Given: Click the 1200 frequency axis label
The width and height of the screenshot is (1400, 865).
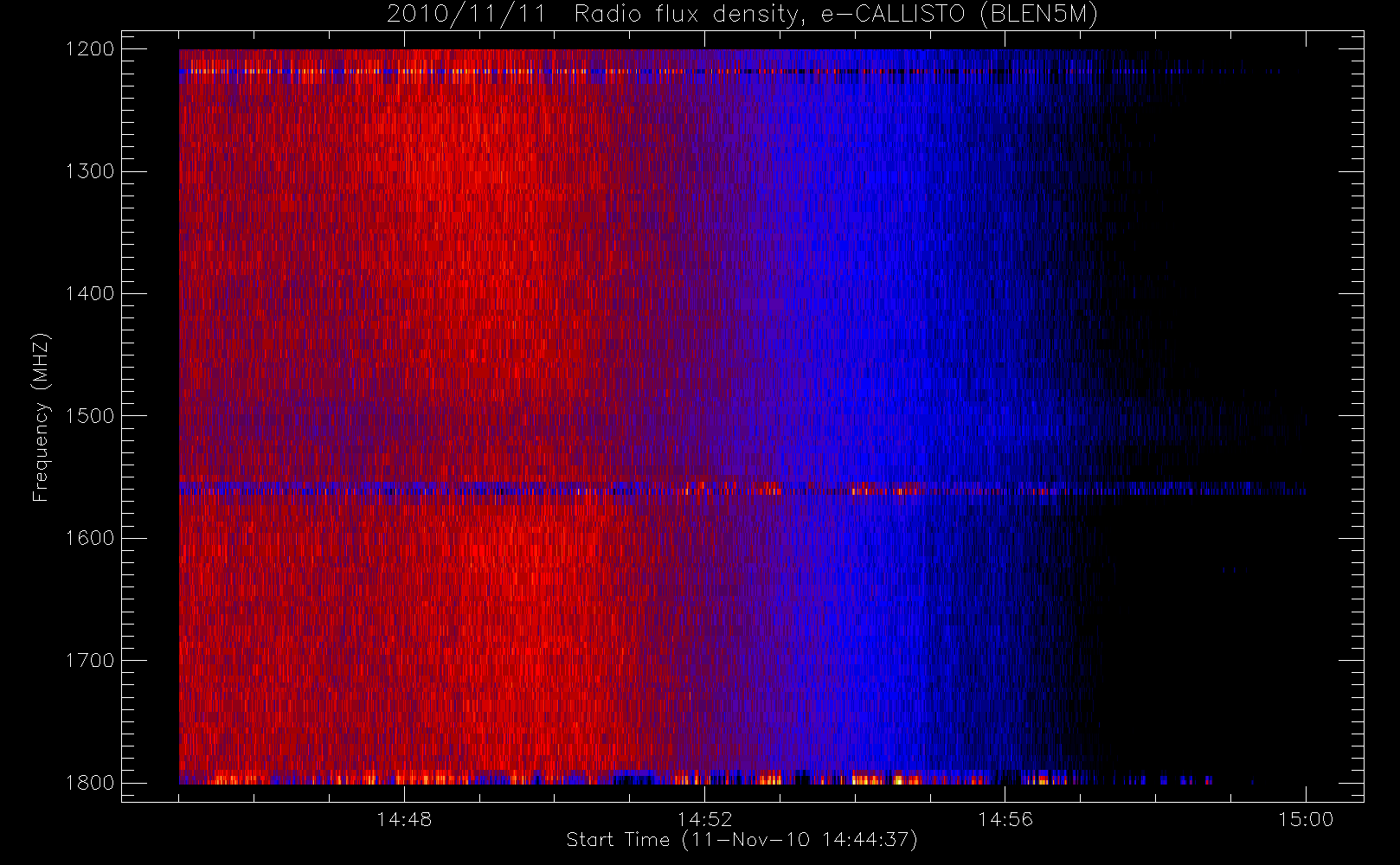Looking at the screenshot, I should 90,49.
